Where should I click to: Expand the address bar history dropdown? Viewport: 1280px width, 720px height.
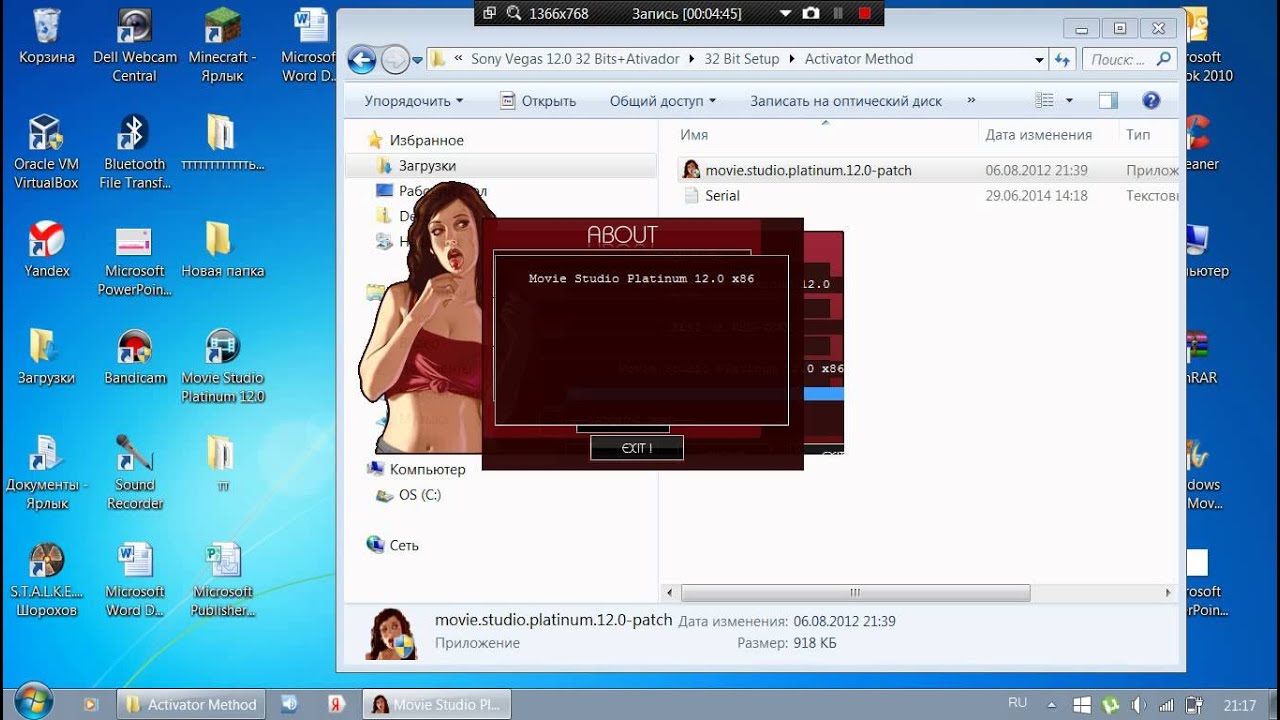tap(1040, 60)
